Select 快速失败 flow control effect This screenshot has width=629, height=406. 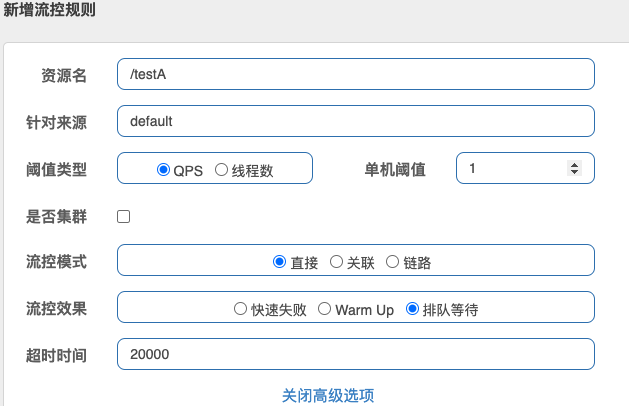pos(240,309)
